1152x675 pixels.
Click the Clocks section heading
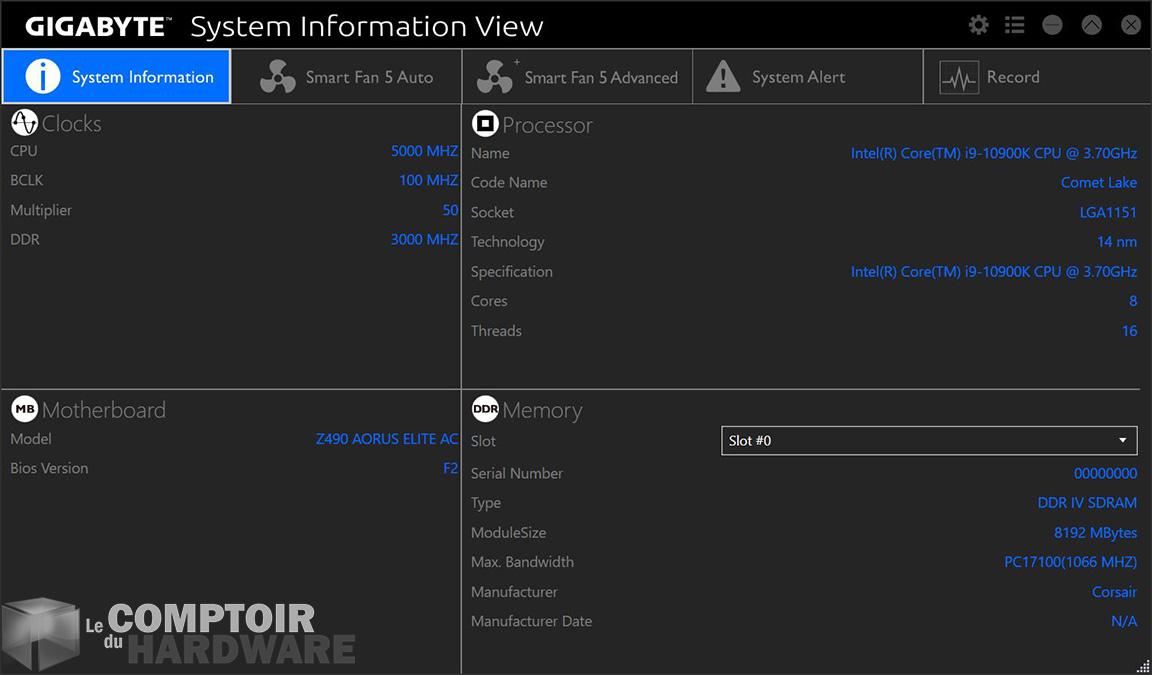point(72,123)
